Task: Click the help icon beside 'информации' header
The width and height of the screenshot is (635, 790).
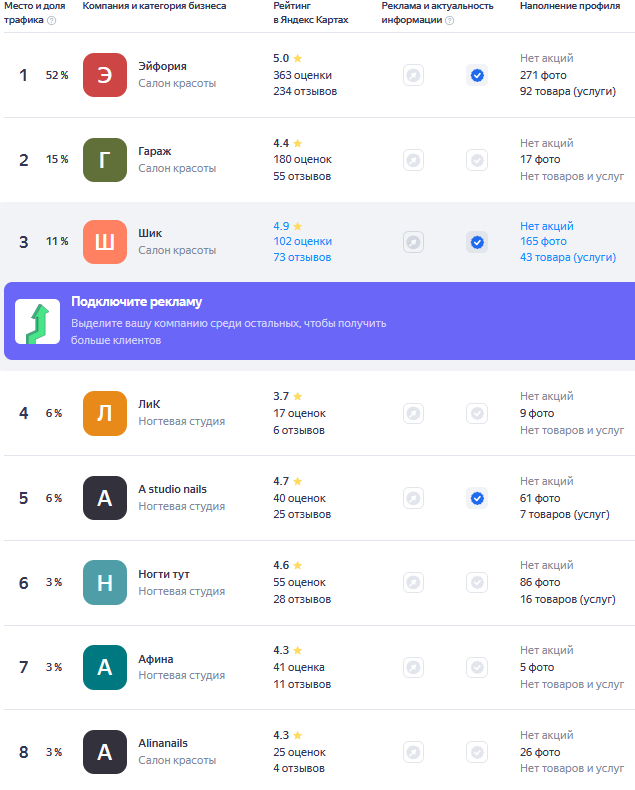Action: click(449, 20)
